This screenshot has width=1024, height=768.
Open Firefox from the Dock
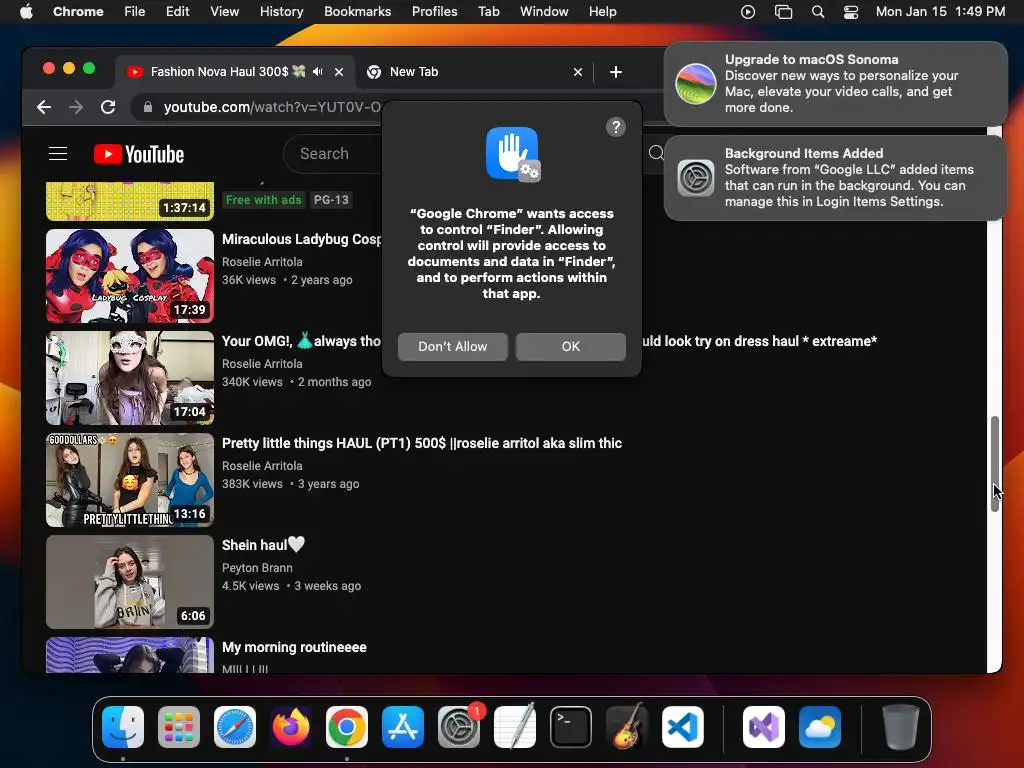pos(291,727)
